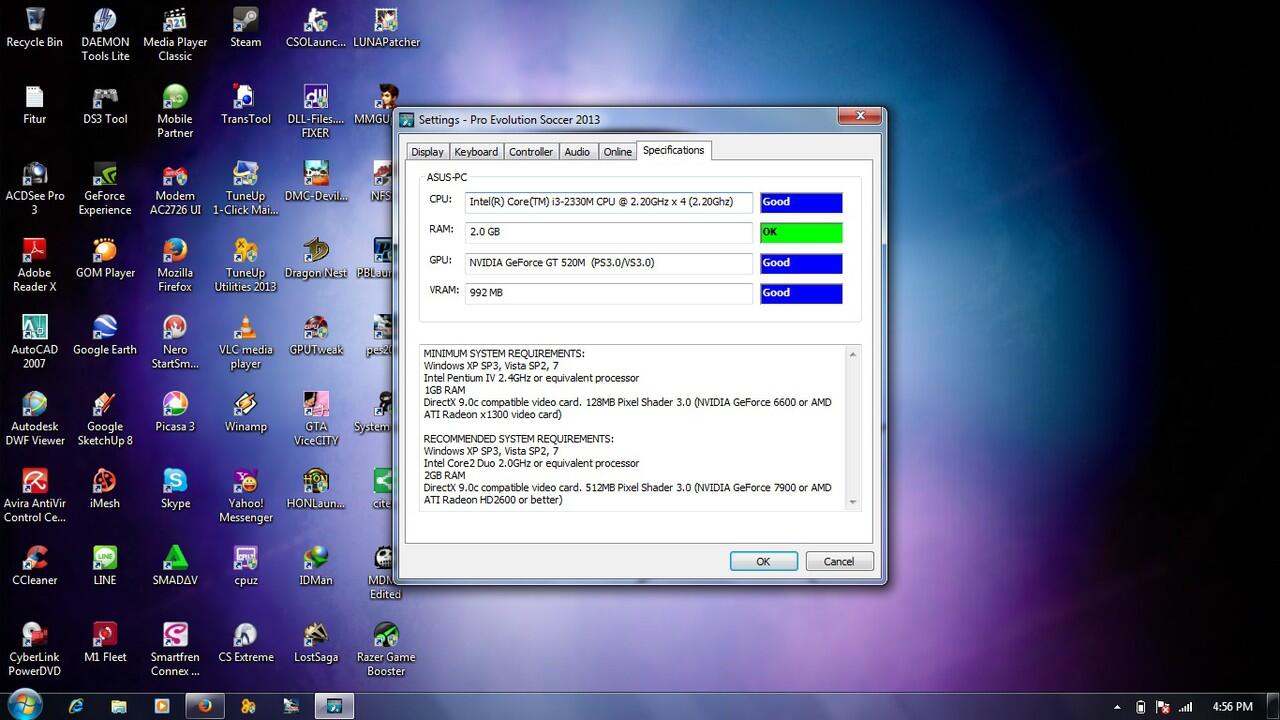
Task: Click the Modem AC2726 UI shortcut
Action: point(175,189)
